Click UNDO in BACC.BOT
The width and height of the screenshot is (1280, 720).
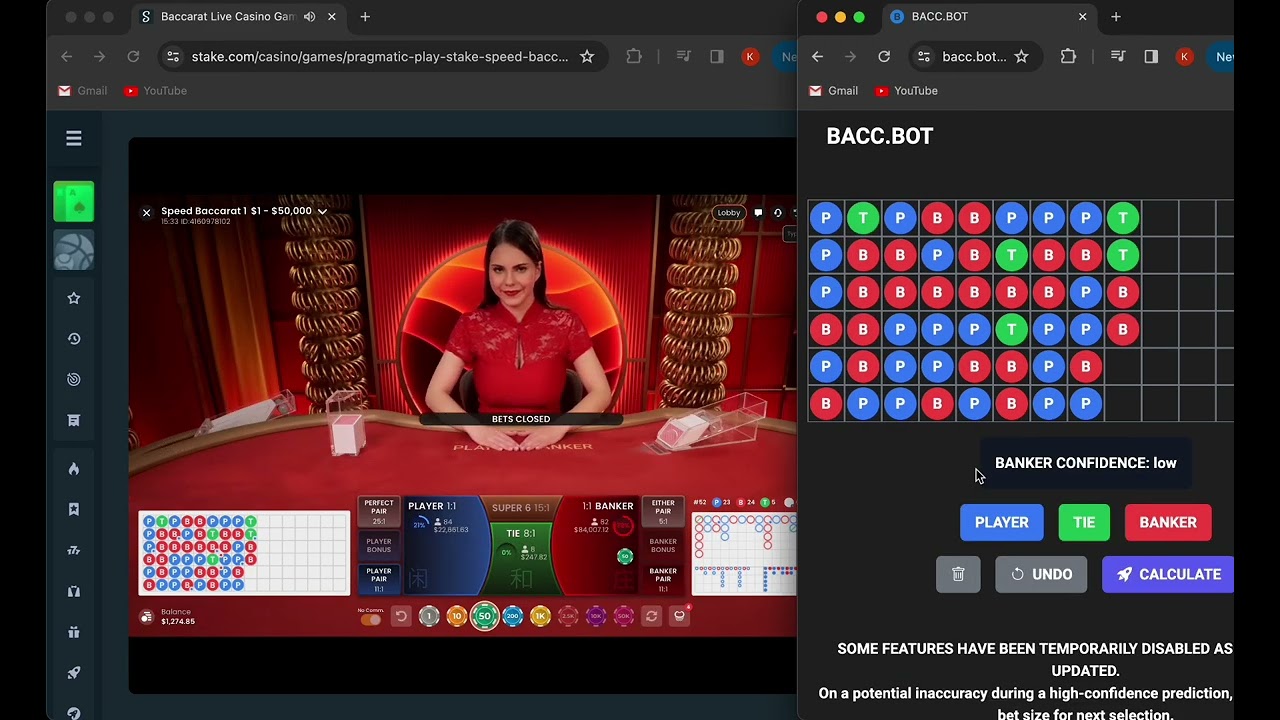click(x=1041, y=574)
